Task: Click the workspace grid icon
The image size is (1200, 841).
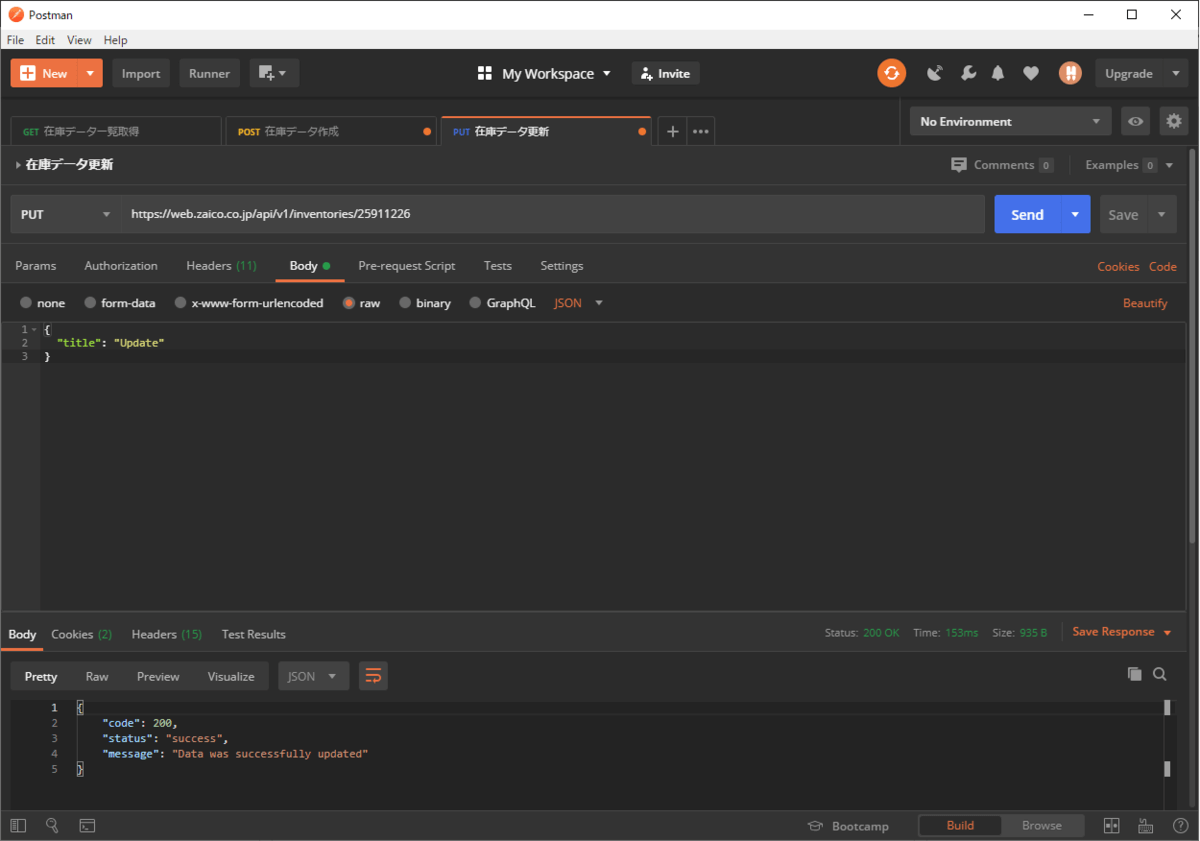Action: [x=485, y=73]
